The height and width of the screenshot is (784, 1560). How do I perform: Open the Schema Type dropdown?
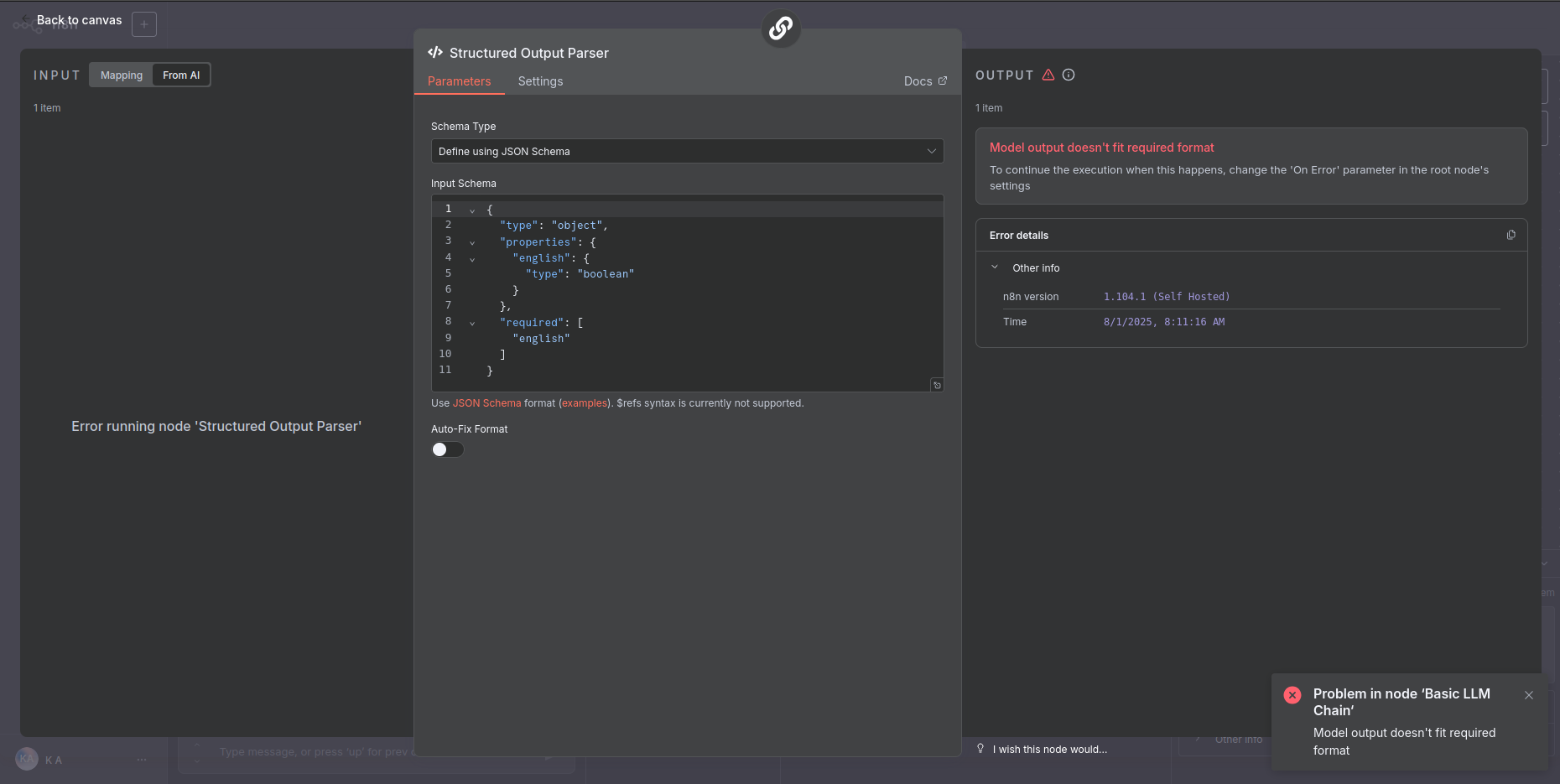(687, 152)
